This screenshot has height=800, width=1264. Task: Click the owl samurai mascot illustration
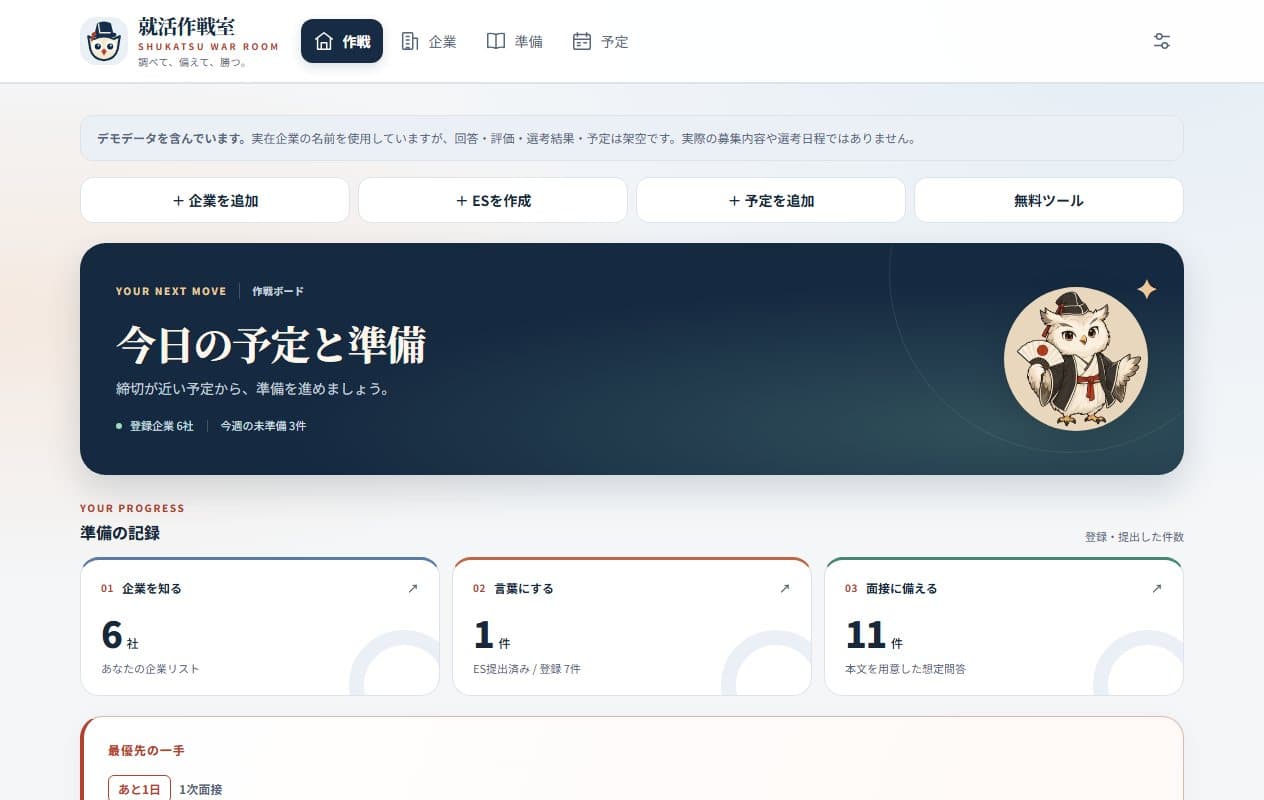coord(1076,359)
